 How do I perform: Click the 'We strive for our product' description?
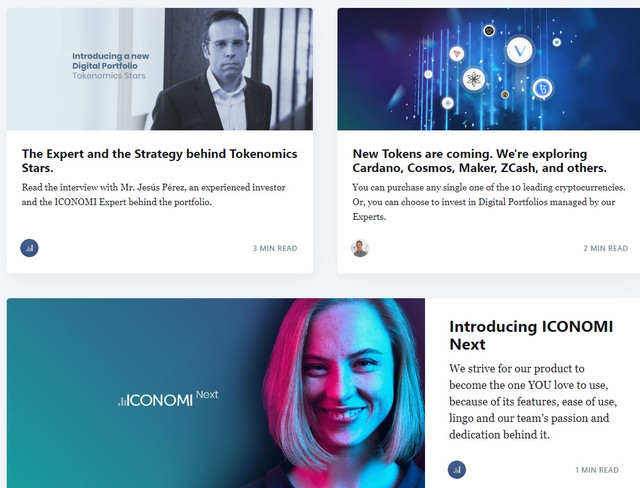point(533,401)
